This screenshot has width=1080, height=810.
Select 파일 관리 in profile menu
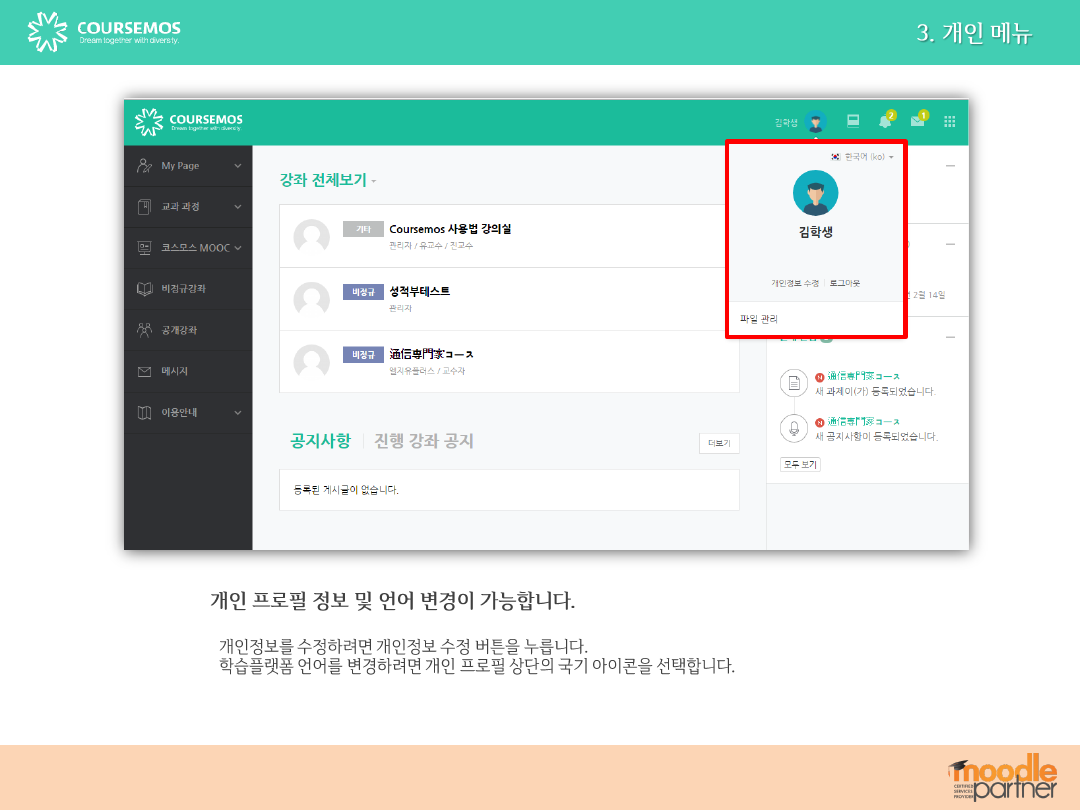758,319
